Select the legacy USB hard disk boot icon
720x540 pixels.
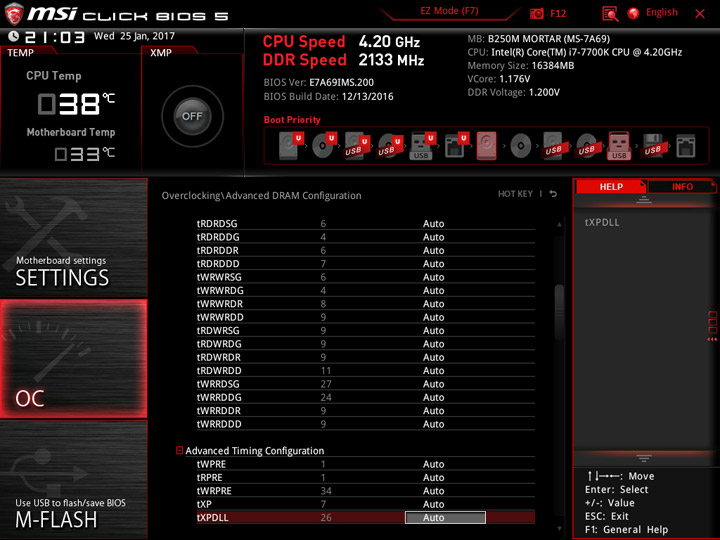[554, 146]
